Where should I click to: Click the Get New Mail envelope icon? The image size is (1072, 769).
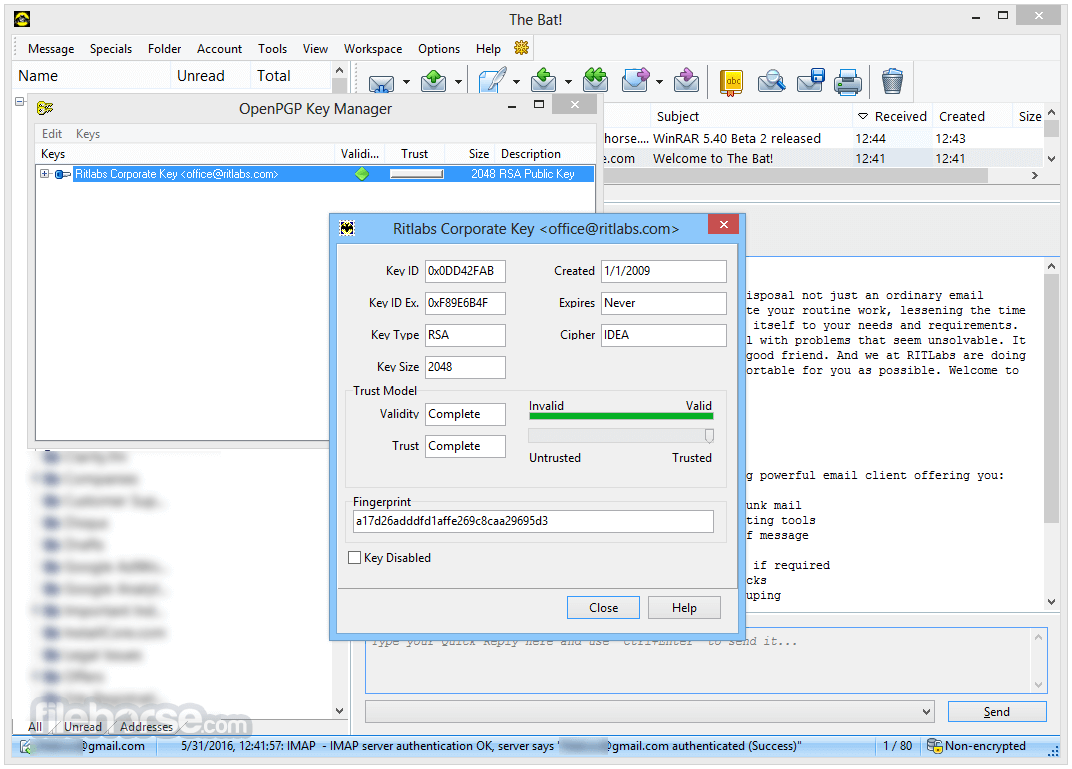(381, 82)
